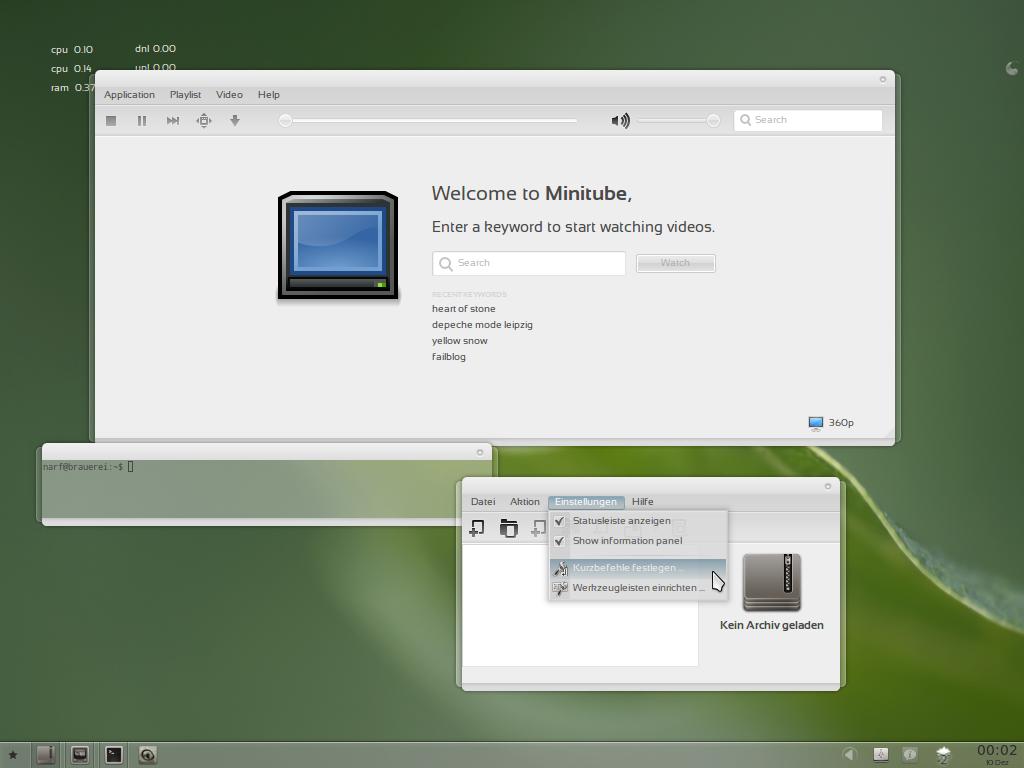Click the 00:02 clock in taskbar
This screenshot has width=1024, height=768.
tap(997, 751)
